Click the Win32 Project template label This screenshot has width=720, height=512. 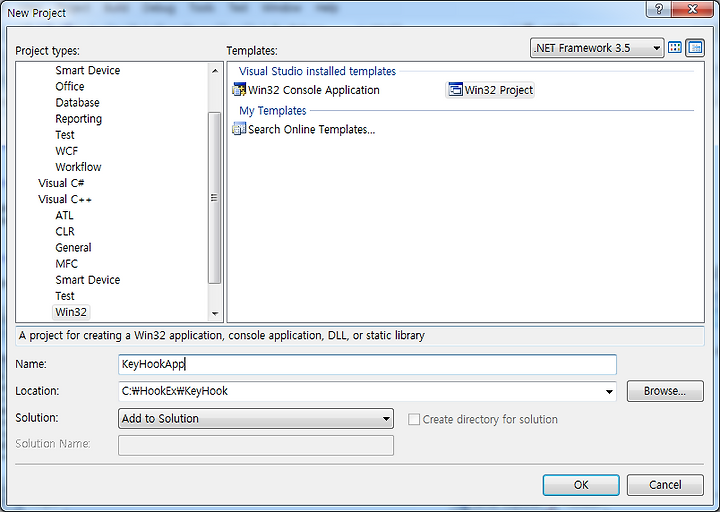click(x=499, y=90)
